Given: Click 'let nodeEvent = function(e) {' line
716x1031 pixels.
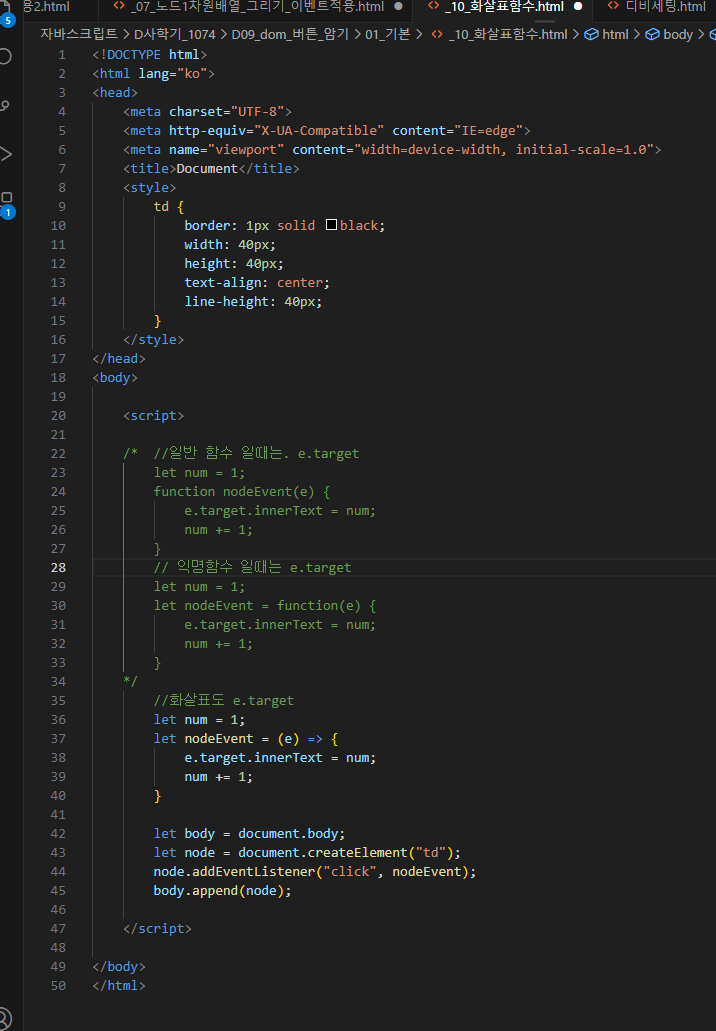Looking at the screenshot, I should 265,606.
